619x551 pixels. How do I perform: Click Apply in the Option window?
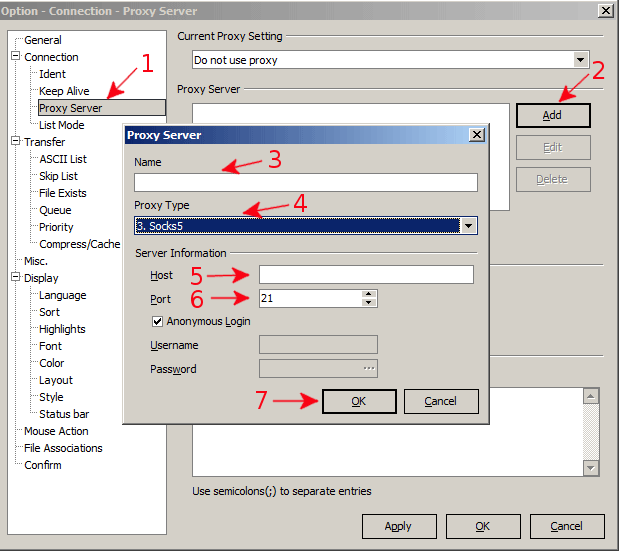pyautogui.click(x=399, y=526)
